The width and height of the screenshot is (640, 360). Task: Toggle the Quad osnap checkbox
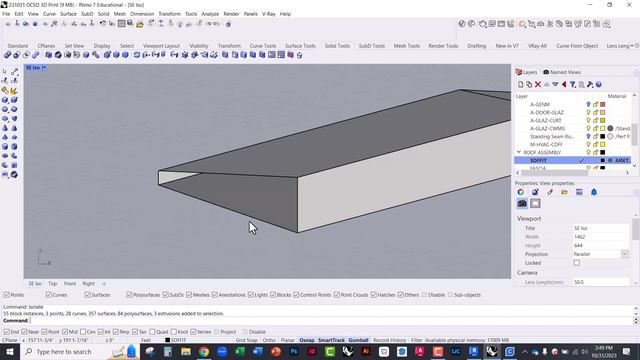tap(152, 332)
